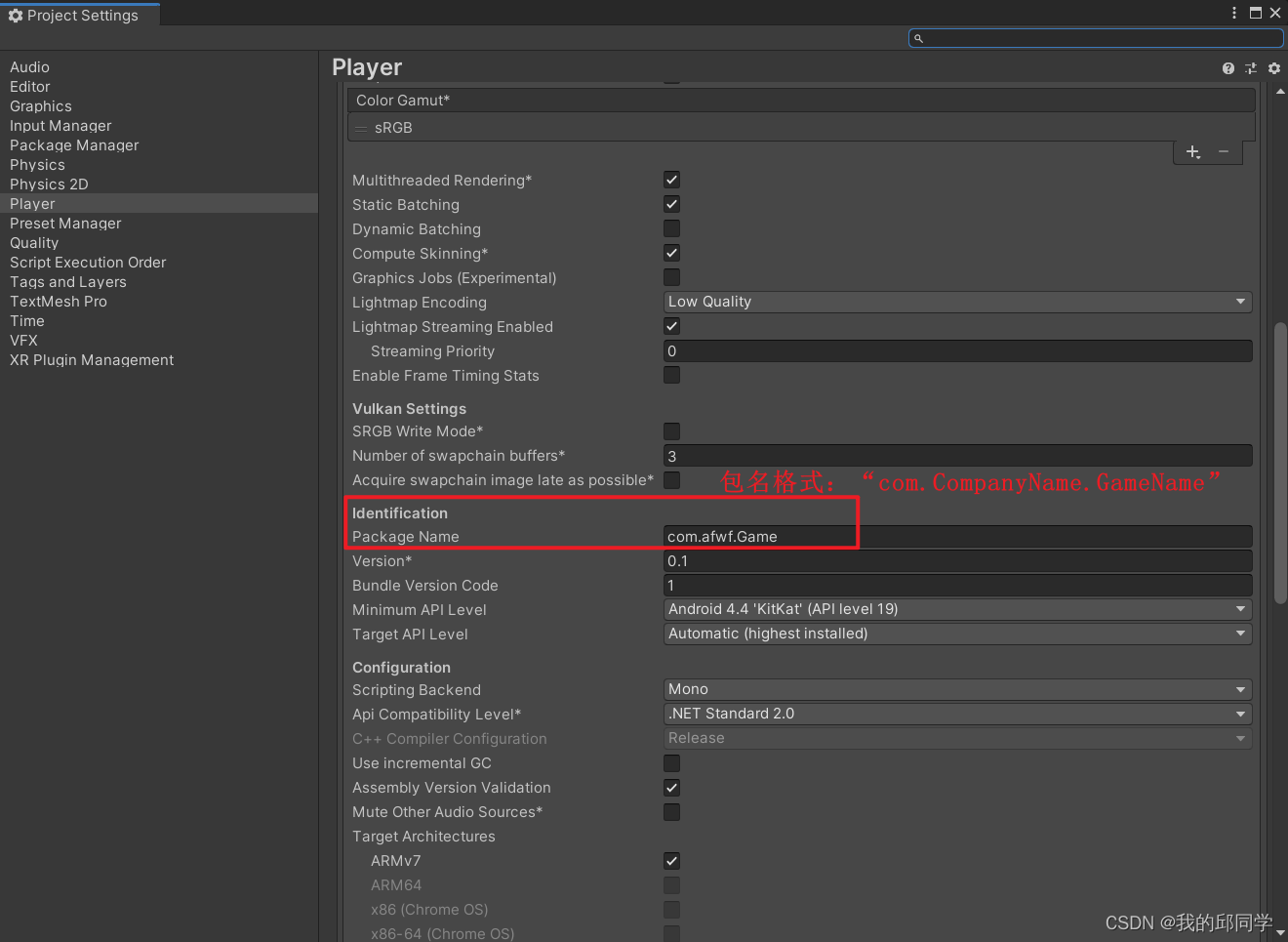Screen dimensions: 1288x942
Task: Click the magnifier icon in the search bar
Action: [x=918, y=37]
